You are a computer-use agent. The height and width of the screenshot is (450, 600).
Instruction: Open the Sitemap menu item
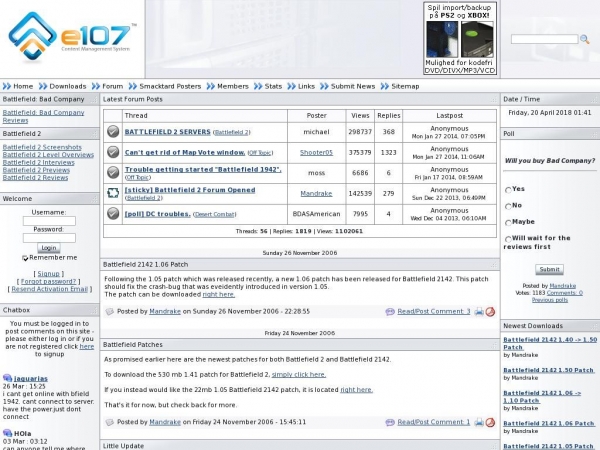click(x=405, y=86)
